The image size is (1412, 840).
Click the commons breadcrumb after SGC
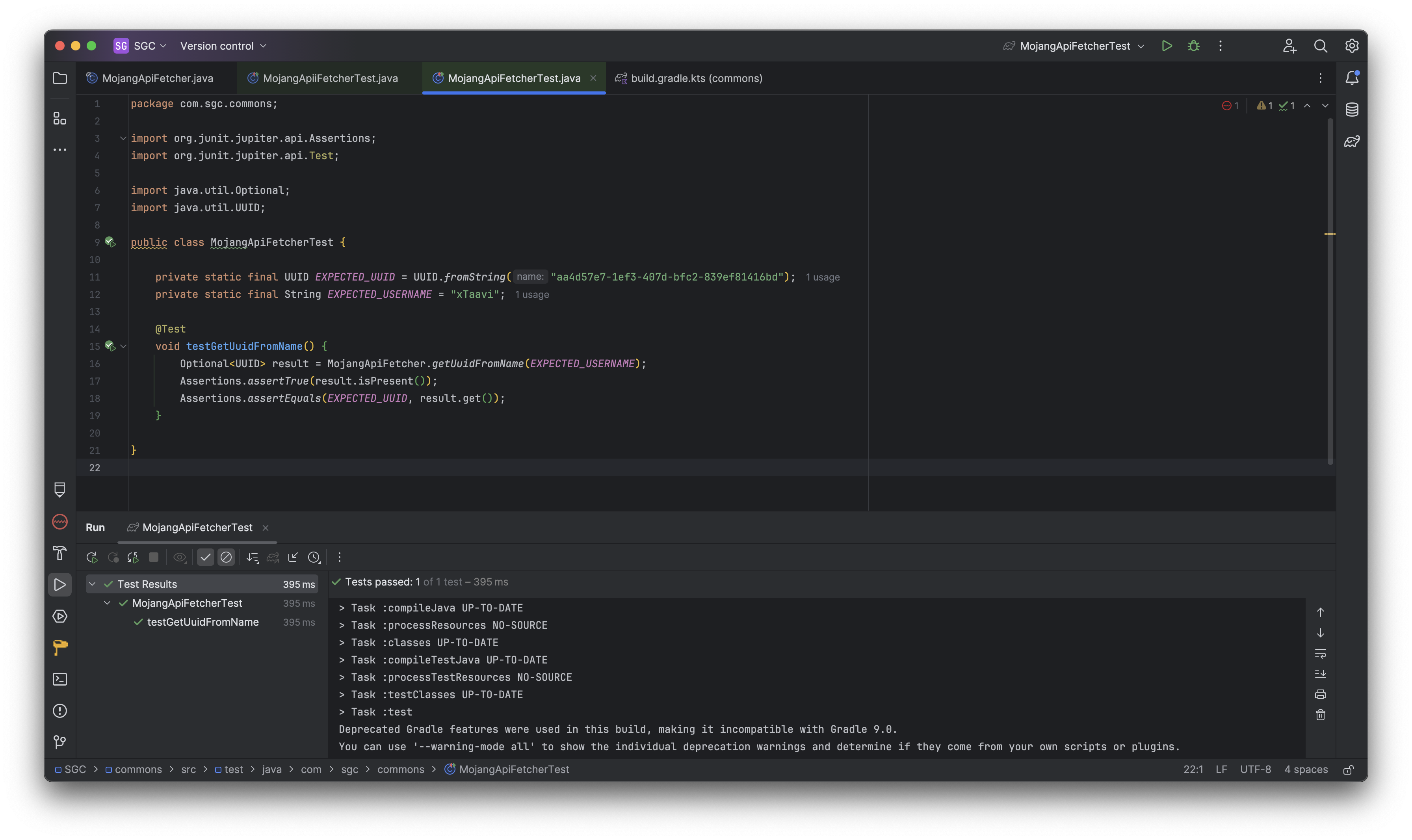pos(137,769)
